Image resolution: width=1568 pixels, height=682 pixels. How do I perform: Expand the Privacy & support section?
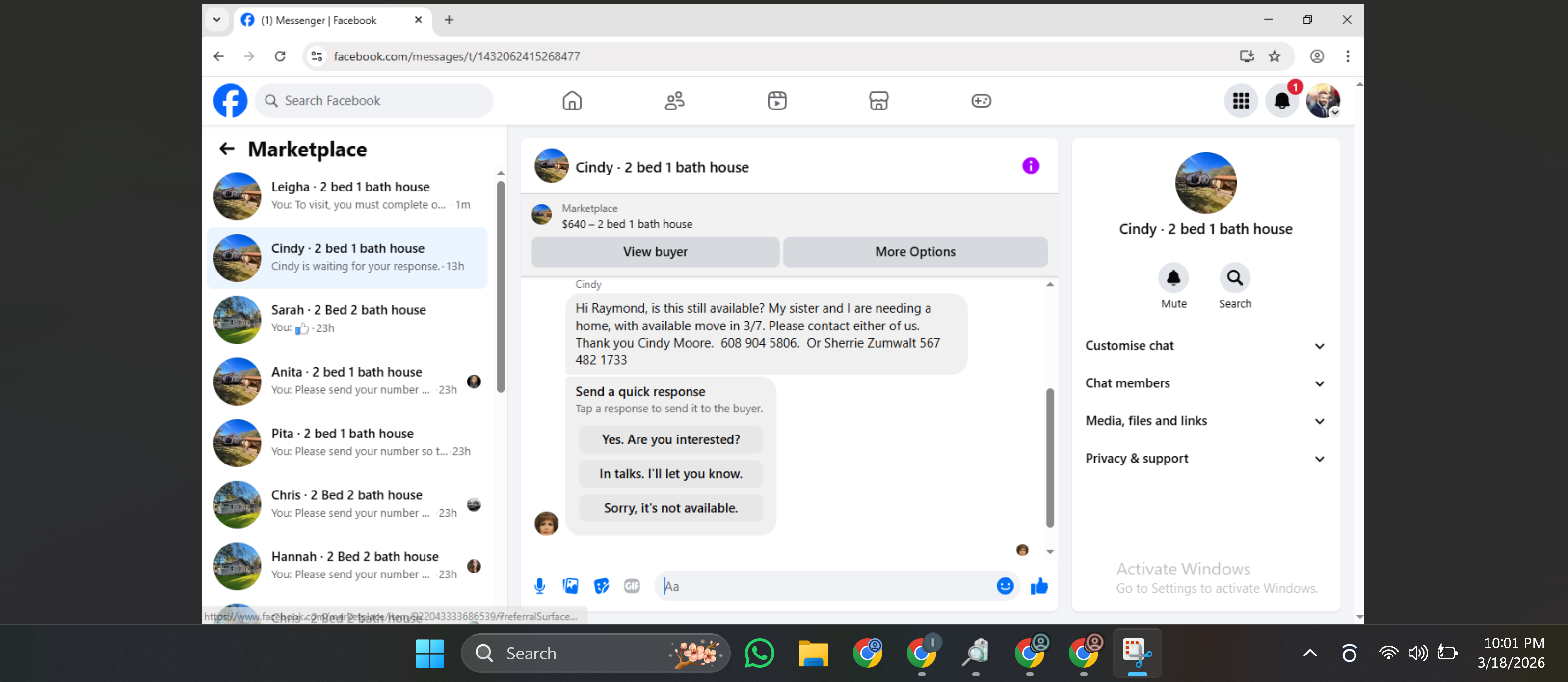1205,459
